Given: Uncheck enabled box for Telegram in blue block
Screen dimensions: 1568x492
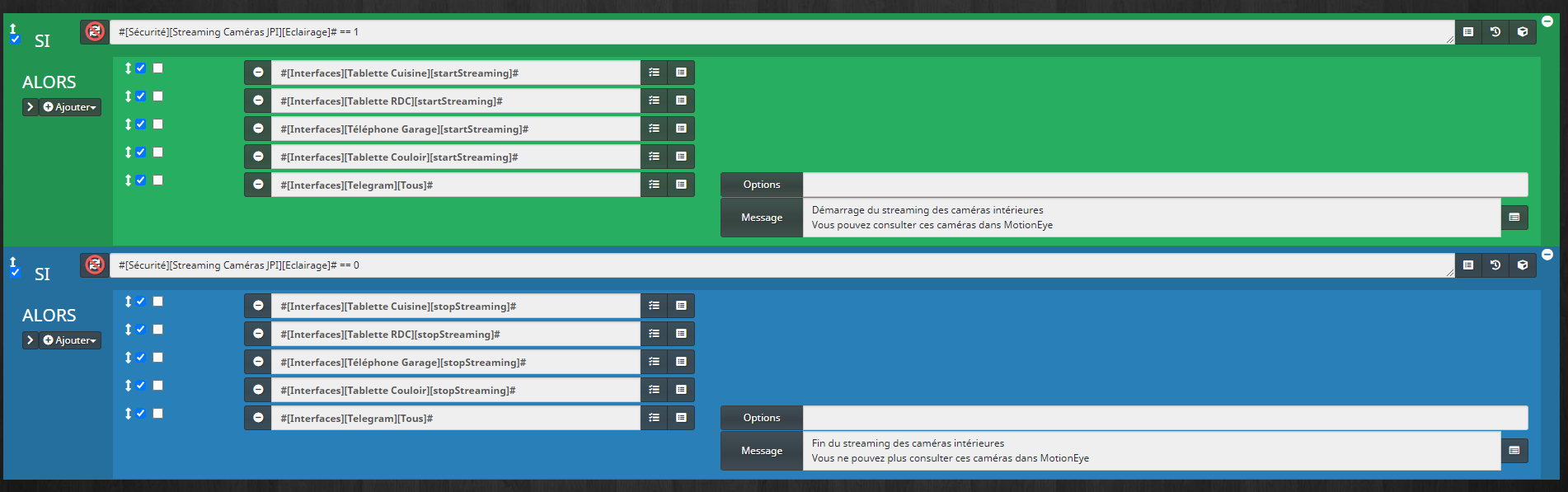Looking at the screenshot, I should click(141, 414).
